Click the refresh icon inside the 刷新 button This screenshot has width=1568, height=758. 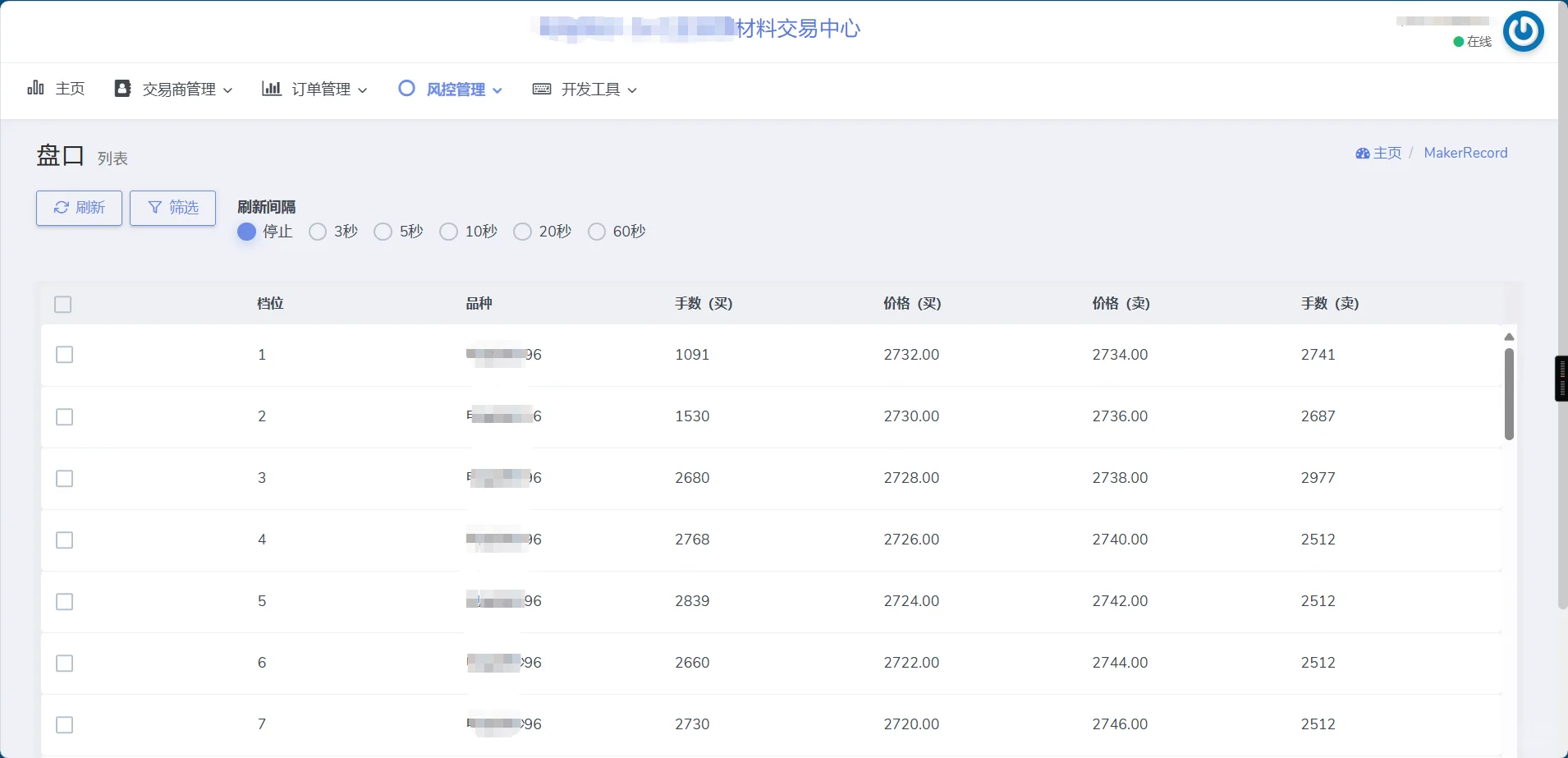pyautogui.click(x=62, y=208)
